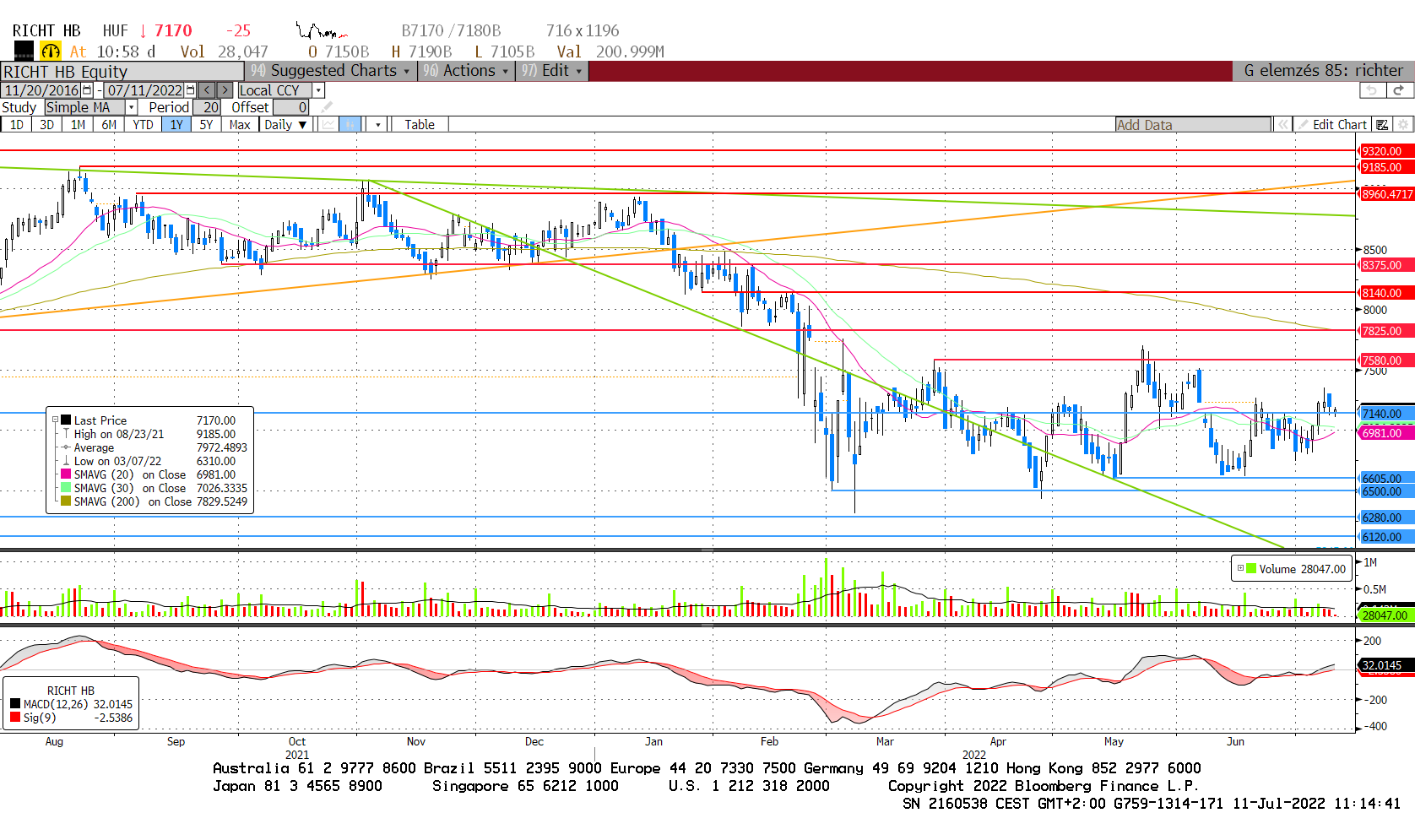Select the candlestick chart type icon

click(x=350, y=125)
